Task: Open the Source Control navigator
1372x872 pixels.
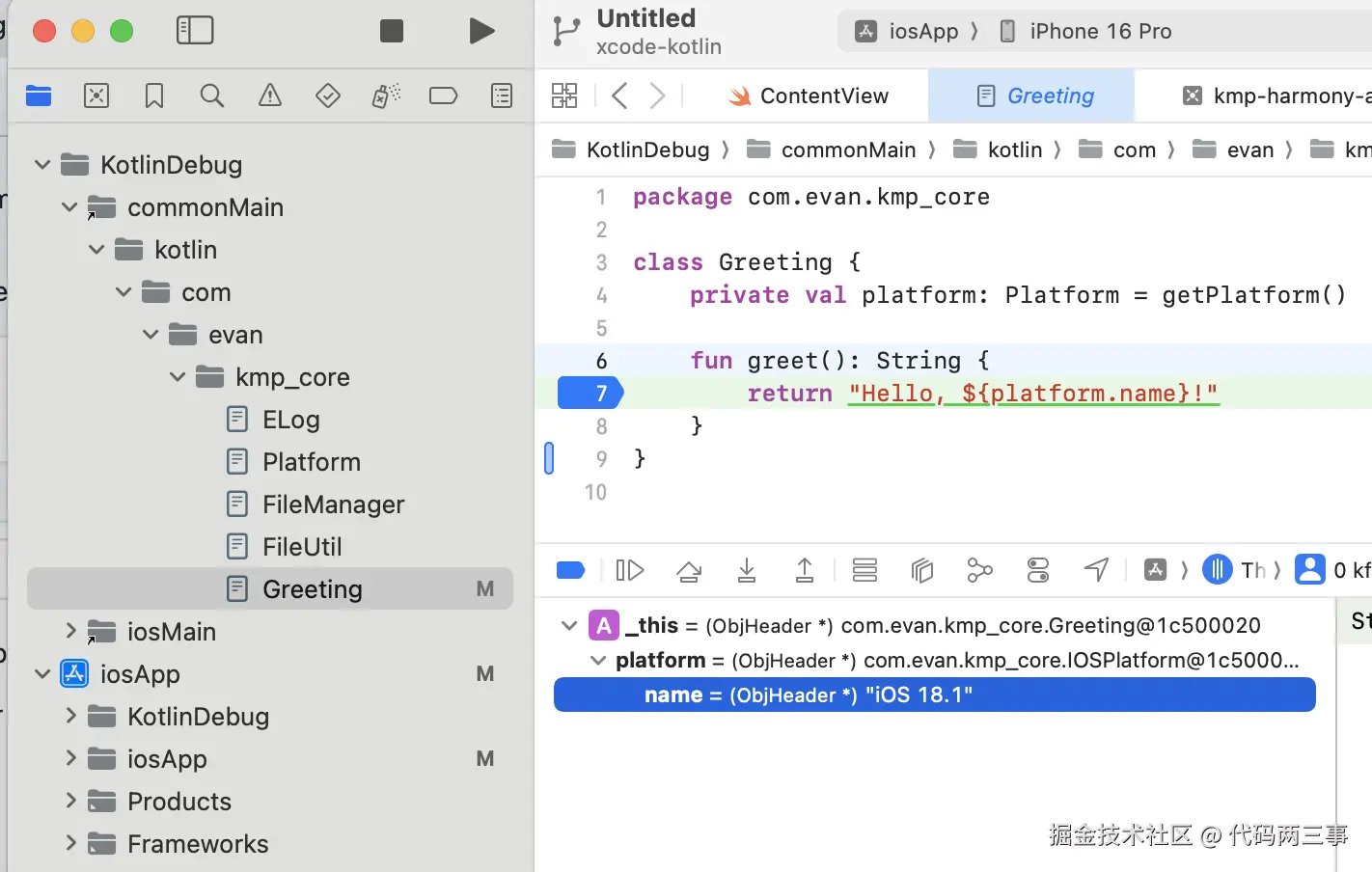Action: 96,95
